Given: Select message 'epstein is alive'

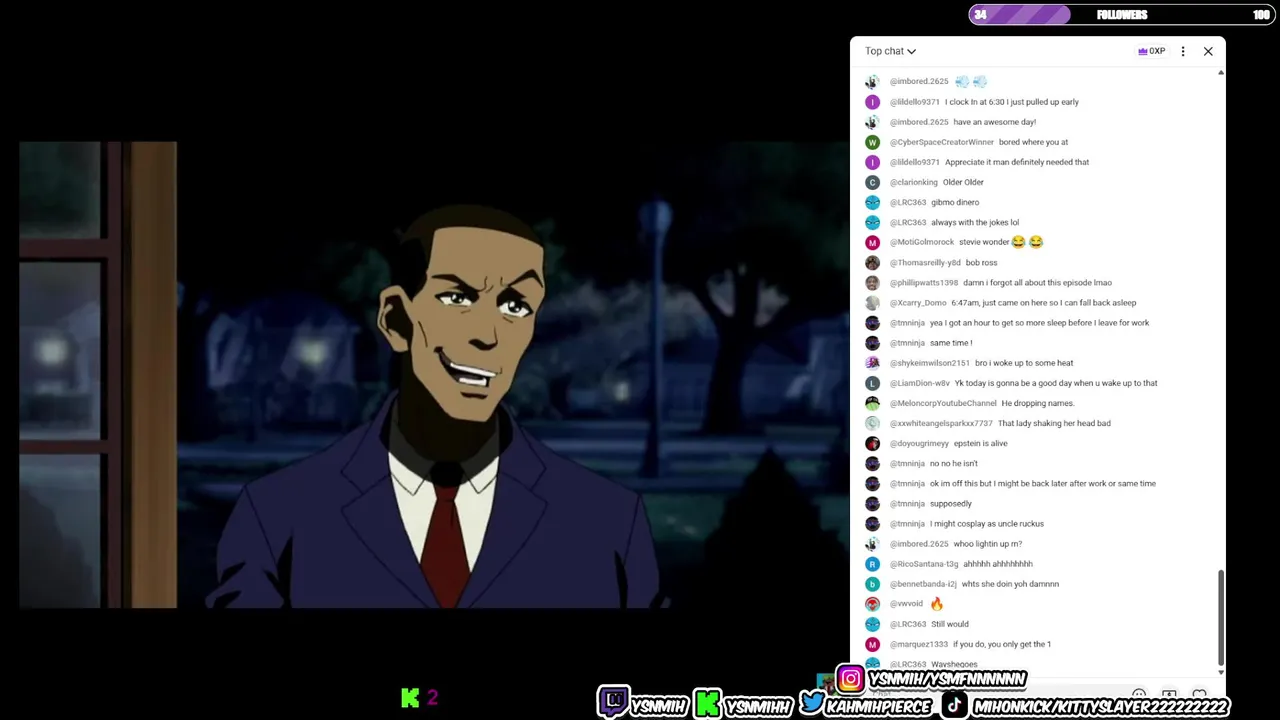Looking at the screenshot, I should (980, 443).
